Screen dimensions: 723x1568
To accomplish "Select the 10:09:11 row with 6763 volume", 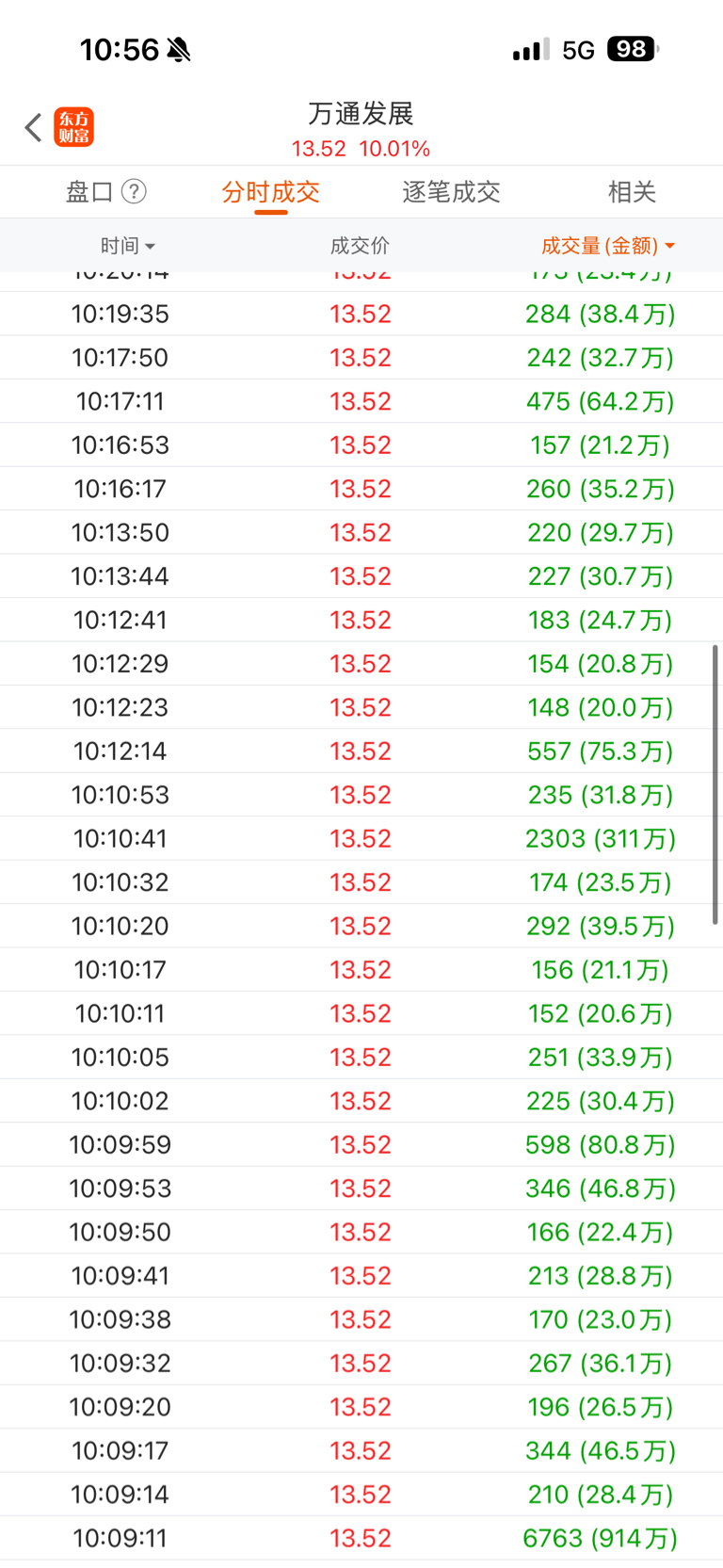I will 361,1538.
